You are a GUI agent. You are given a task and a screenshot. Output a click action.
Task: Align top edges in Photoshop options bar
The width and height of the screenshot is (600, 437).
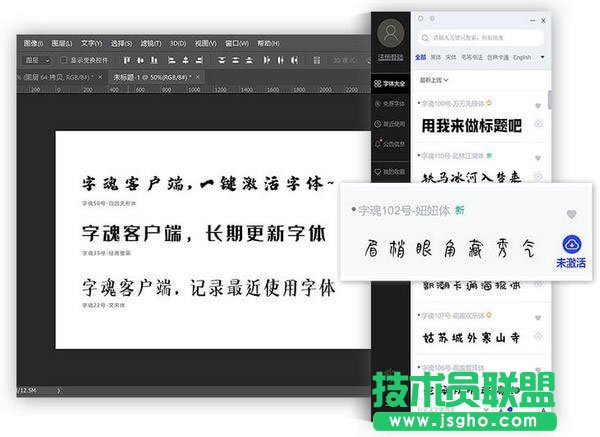point(127,60)
